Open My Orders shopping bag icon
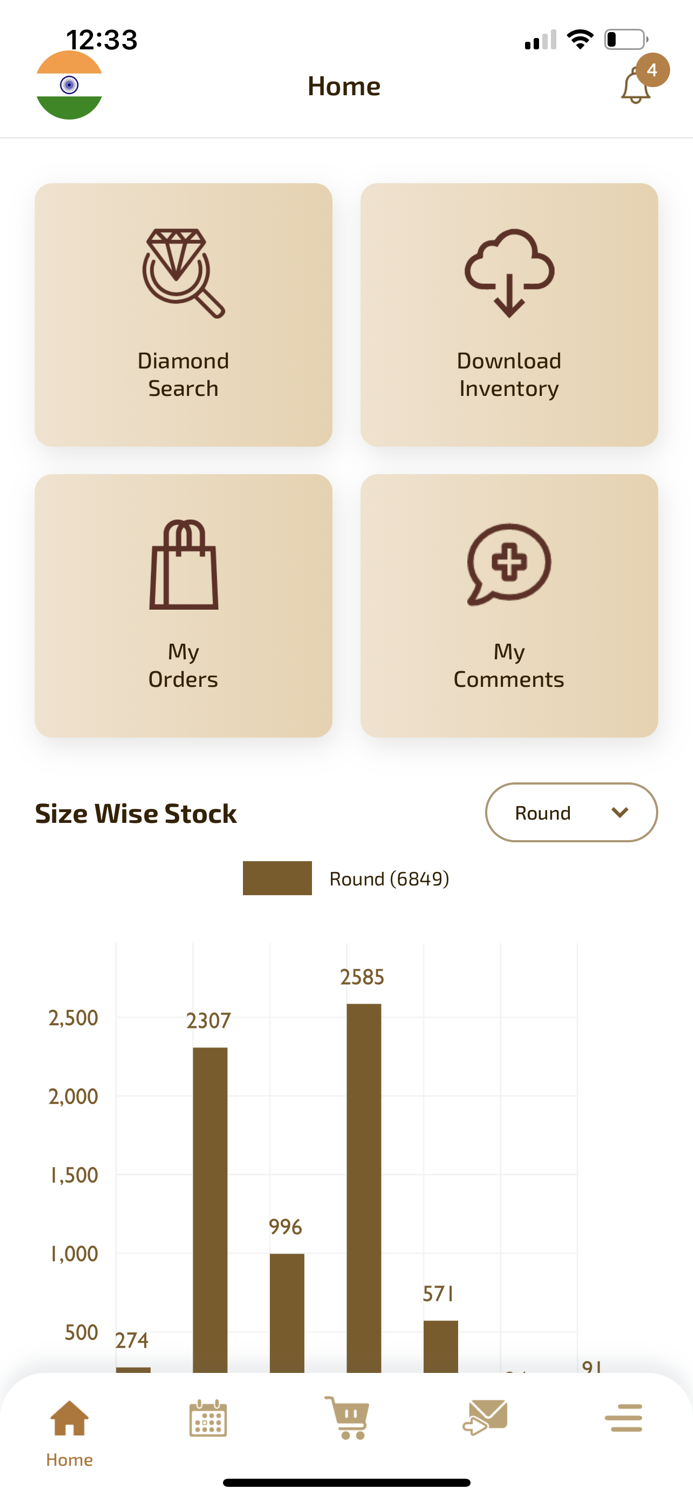 (183, 563)
